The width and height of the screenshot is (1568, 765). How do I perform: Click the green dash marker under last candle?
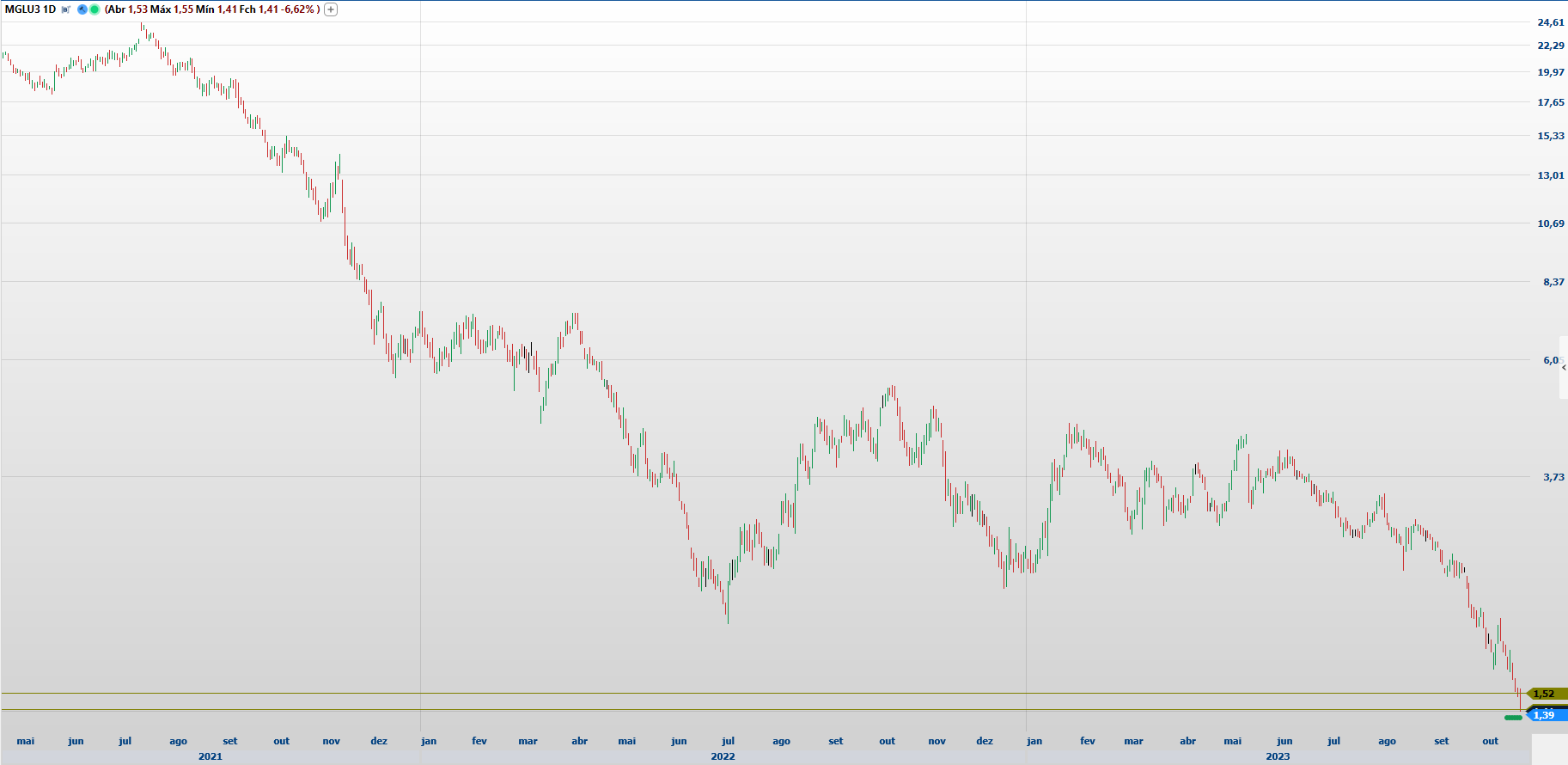[1513, 717]
